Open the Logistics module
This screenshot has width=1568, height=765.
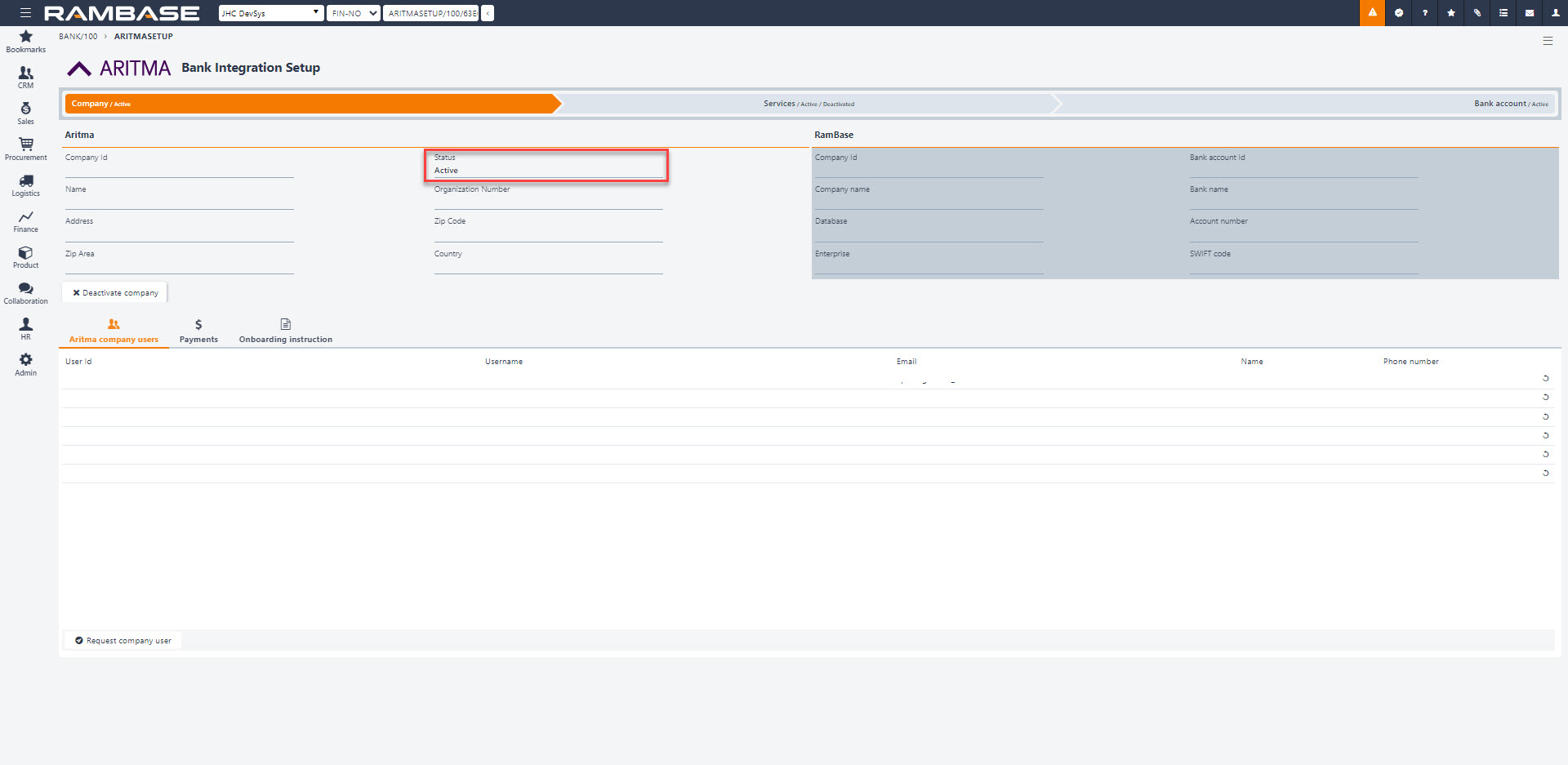26,185
